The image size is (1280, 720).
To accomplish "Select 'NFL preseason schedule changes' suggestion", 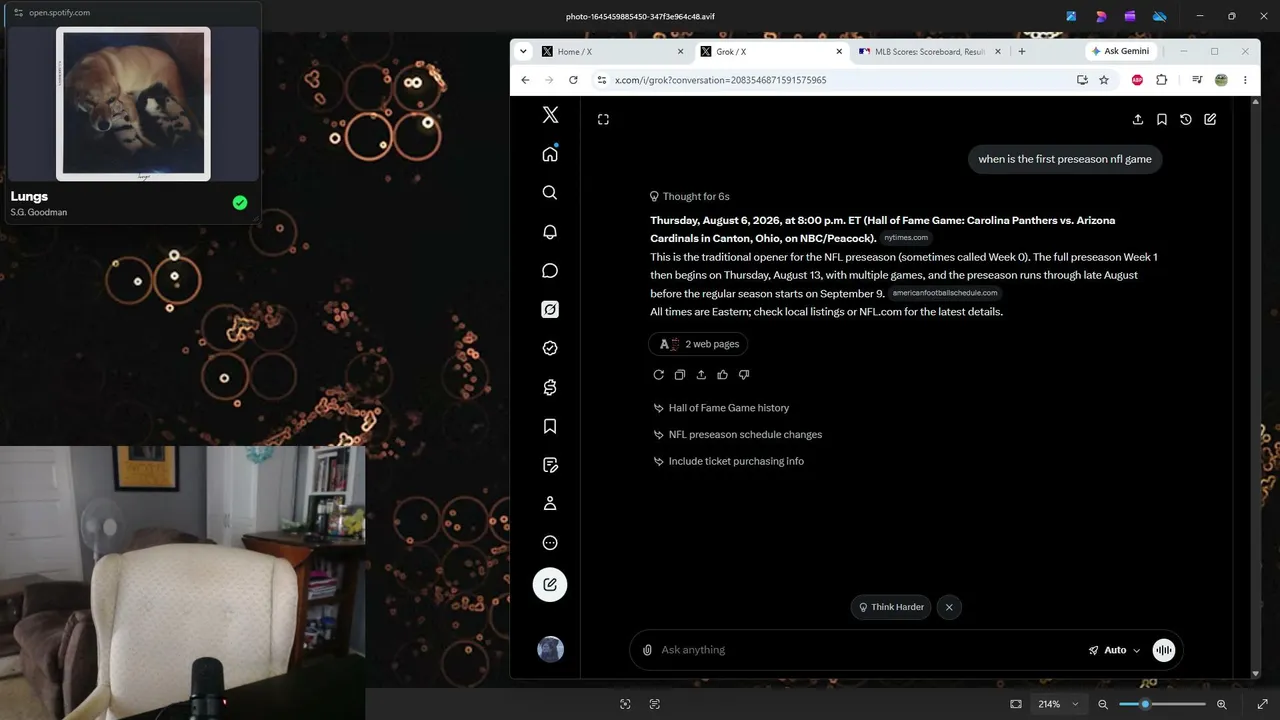I will click(x=737, y=435).
